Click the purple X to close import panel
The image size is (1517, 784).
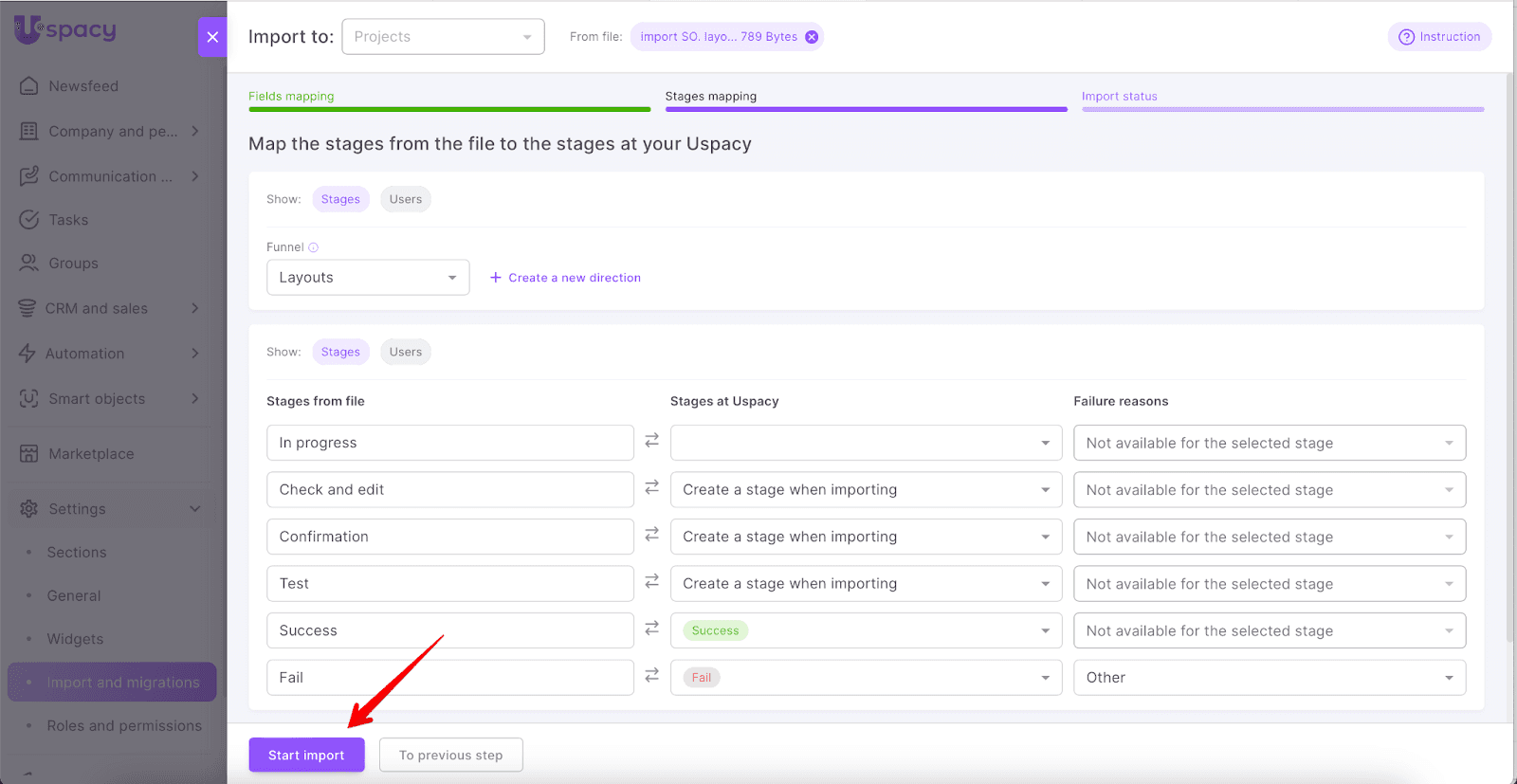(212, 37)
